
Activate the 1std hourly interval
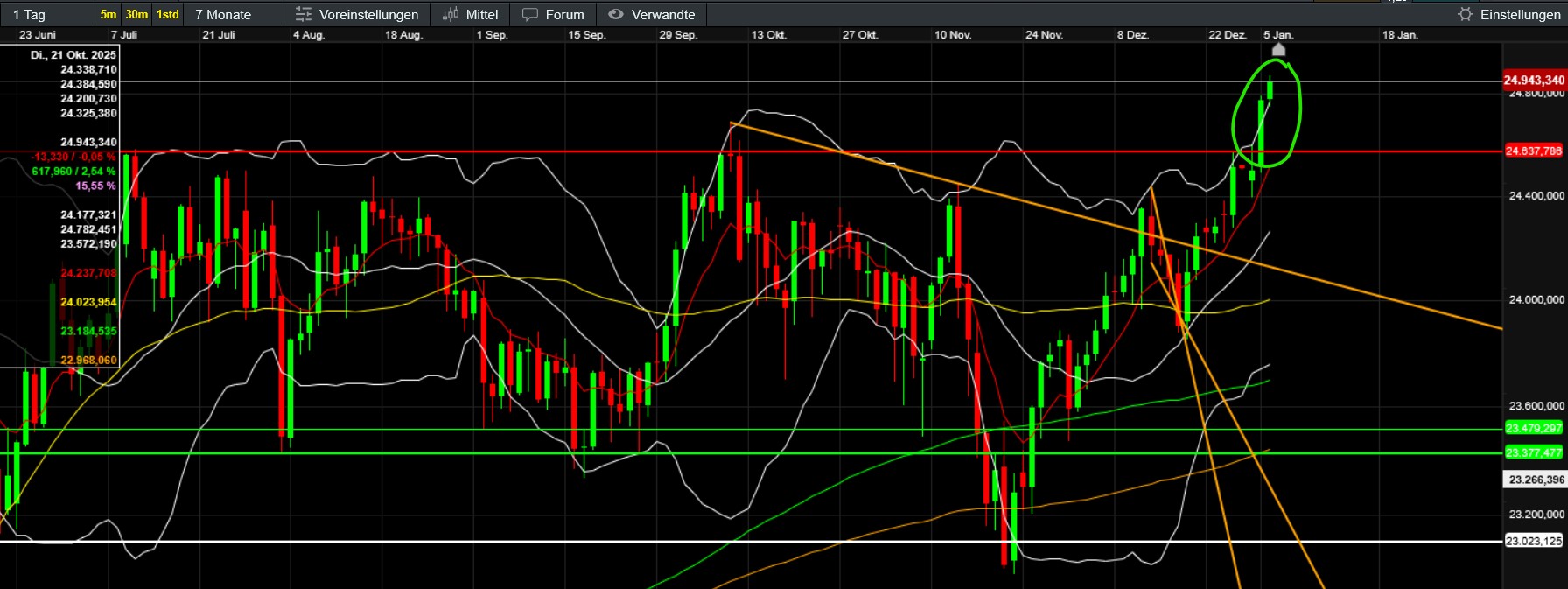(168, 14)
